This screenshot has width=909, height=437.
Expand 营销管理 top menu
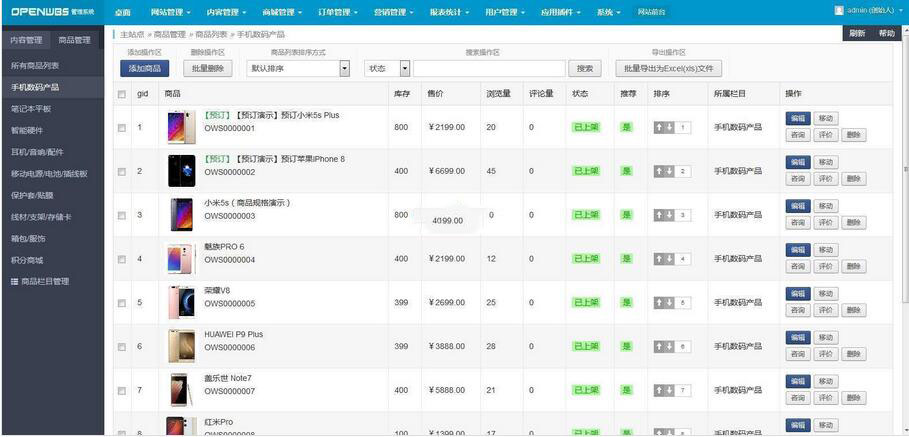(x=394, y=12)
